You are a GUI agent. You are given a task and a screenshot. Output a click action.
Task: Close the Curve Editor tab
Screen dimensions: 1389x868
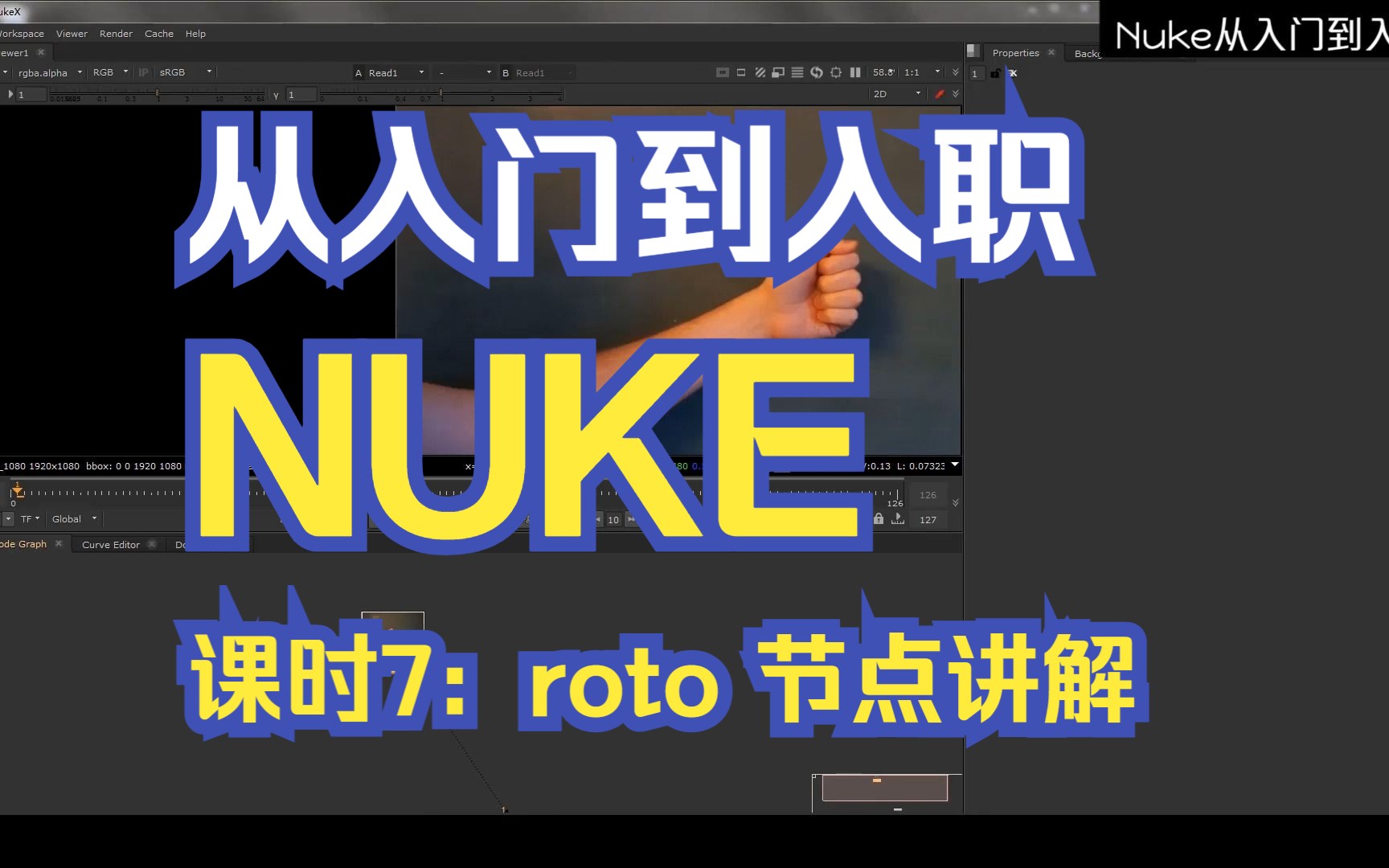pyautogui.click(x=152, y=544)
